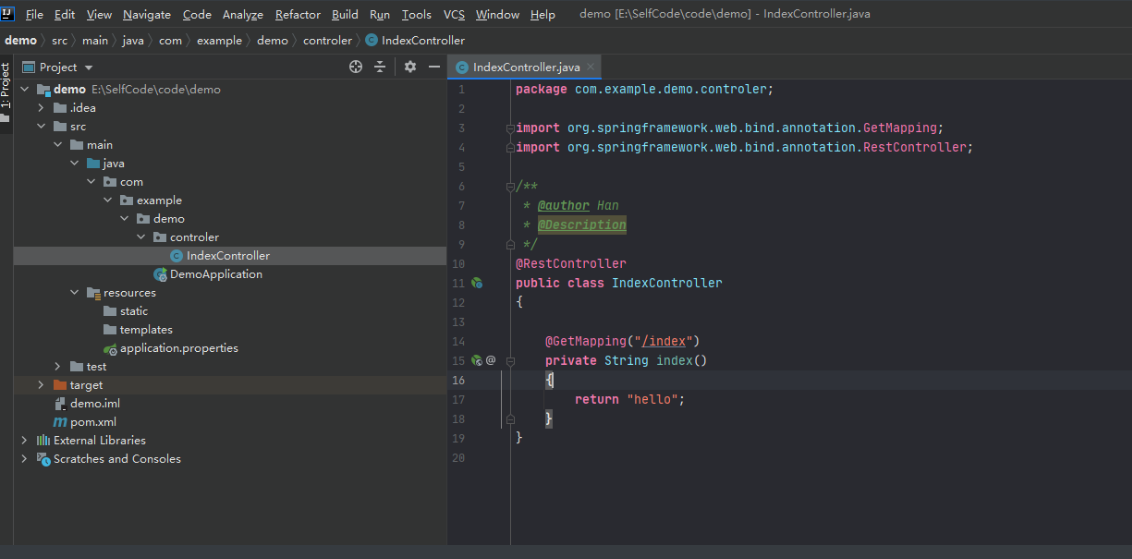The width and height of the screenshot is (1132, 559).
Task: Click the demo breadcrumb at the path start
Action: click(x=20, y=40)
